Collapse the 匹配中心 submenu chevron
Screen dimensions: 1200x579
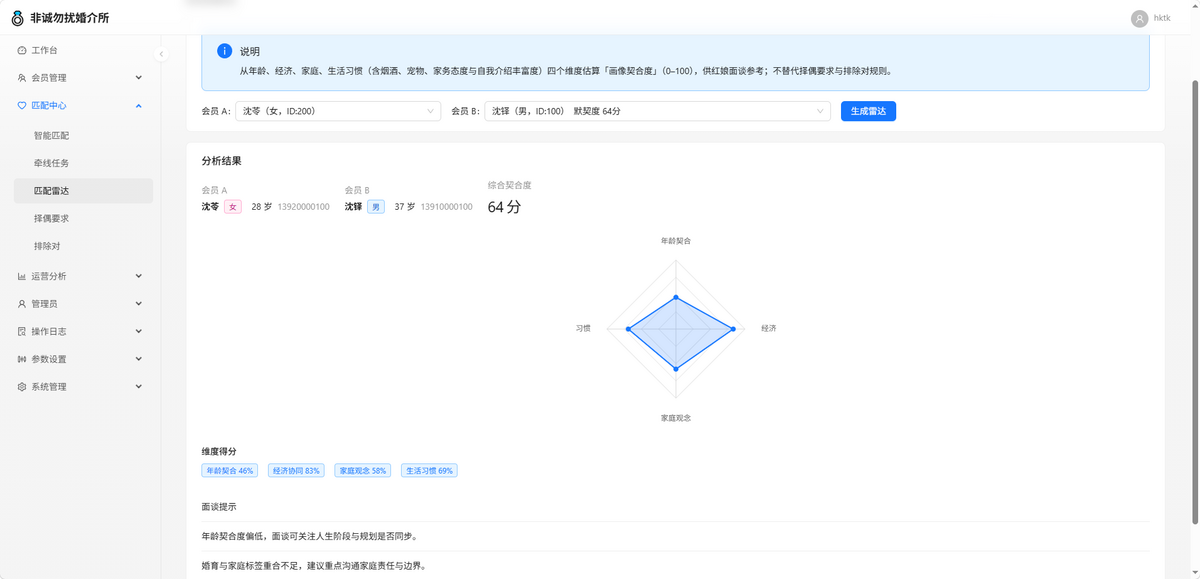click(x=139, y=105)
